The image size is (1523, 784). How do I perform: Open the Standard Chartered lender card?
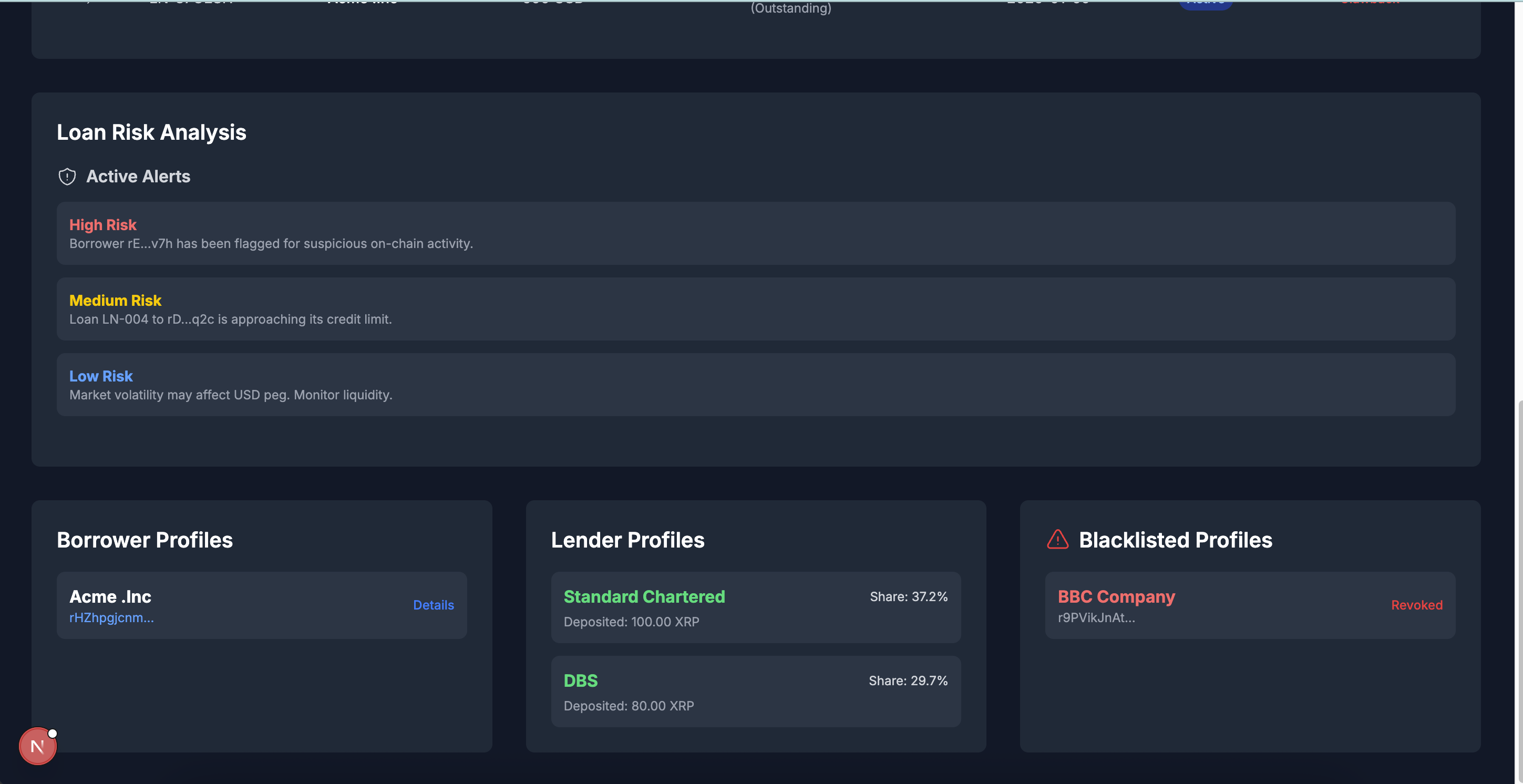[x=756, y=608]
